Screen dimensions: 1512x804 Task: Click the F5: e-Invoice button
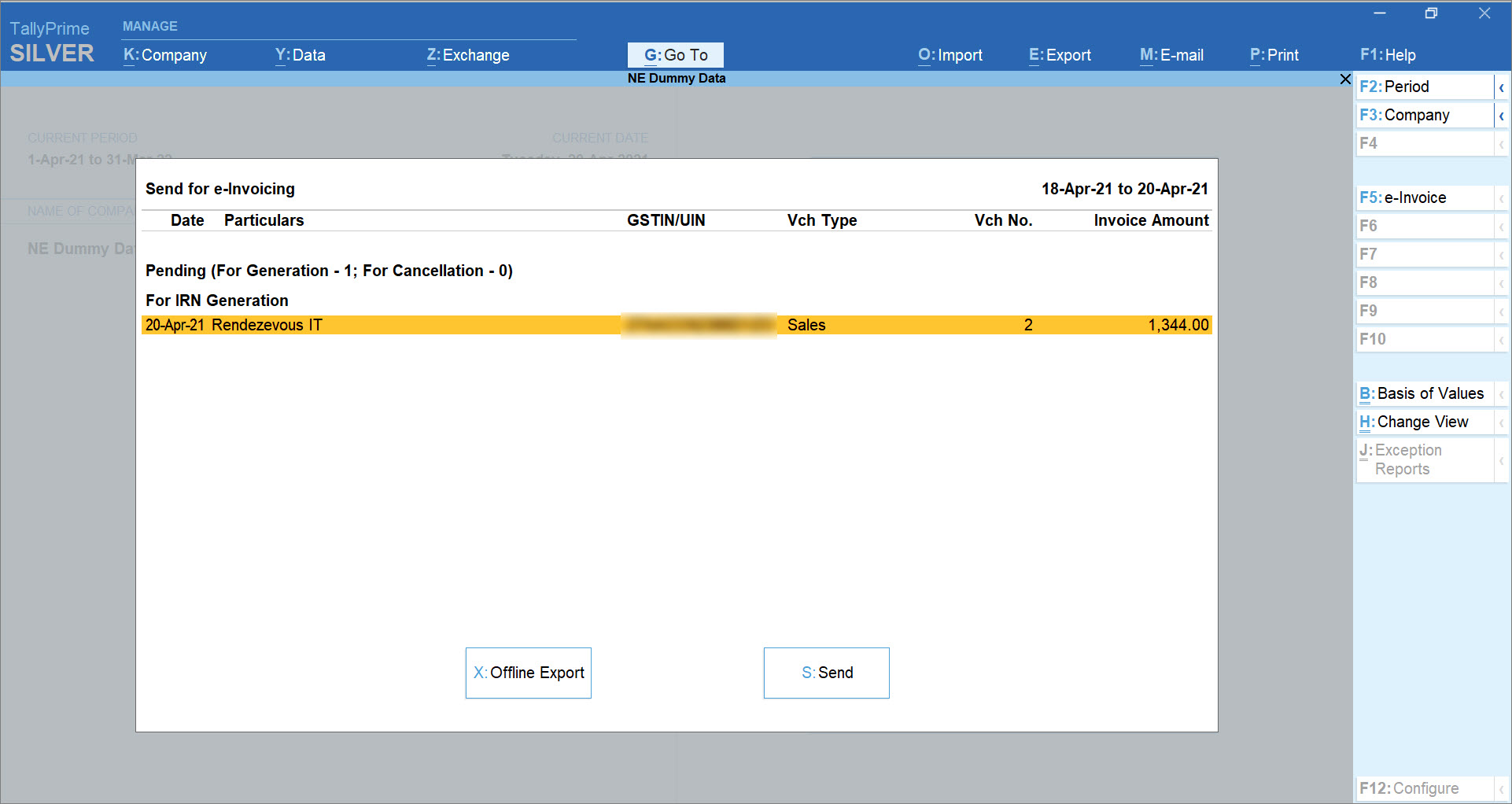pyautogui.click(x=1425, y=197)
